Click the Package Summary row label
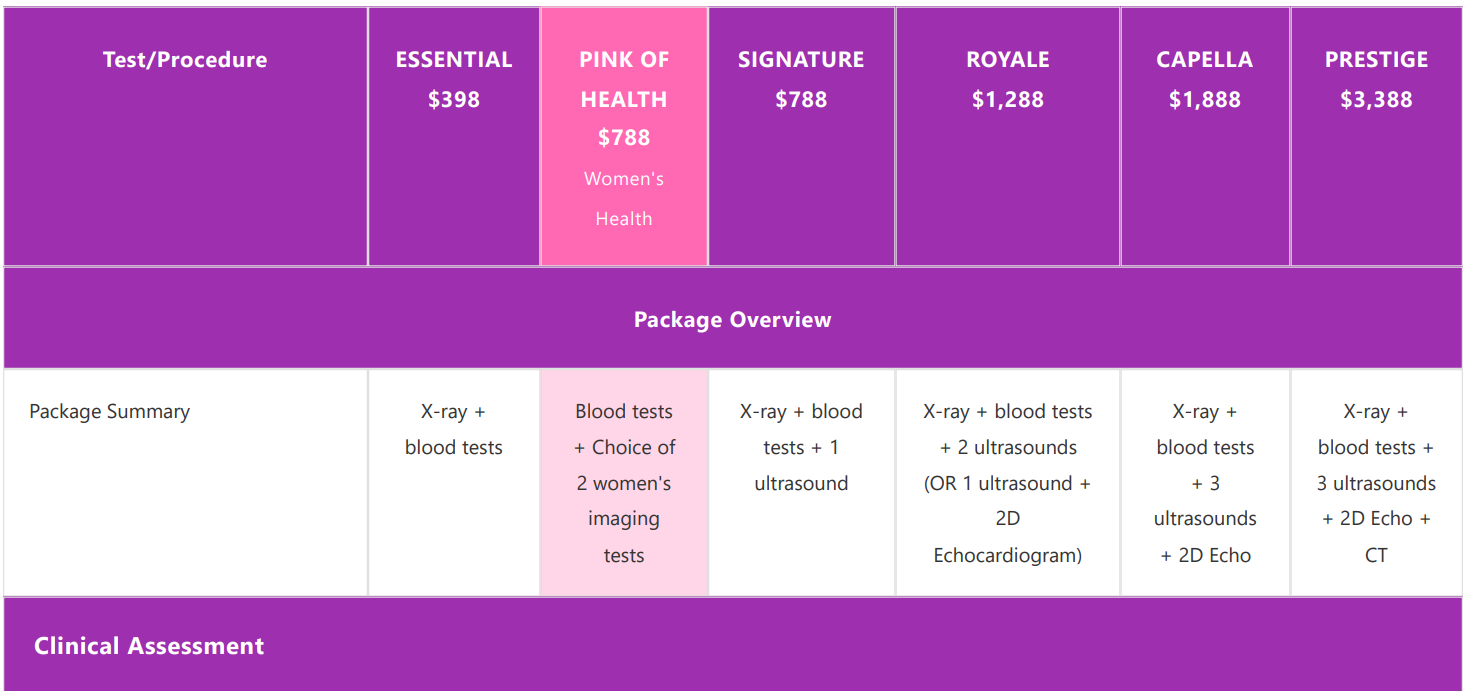The image size is (1467, 691). [109, 411]
